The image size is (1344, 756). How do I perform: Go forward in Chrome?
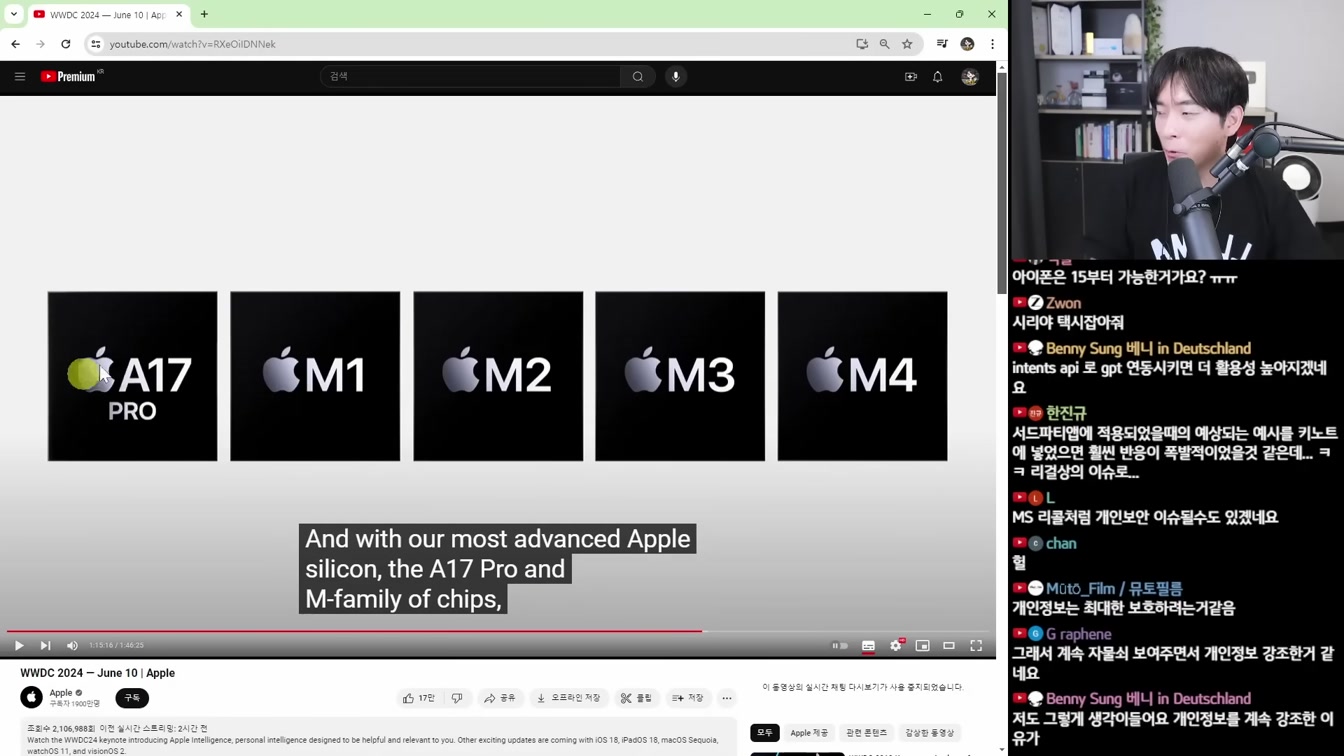click(x=40, y=44)
